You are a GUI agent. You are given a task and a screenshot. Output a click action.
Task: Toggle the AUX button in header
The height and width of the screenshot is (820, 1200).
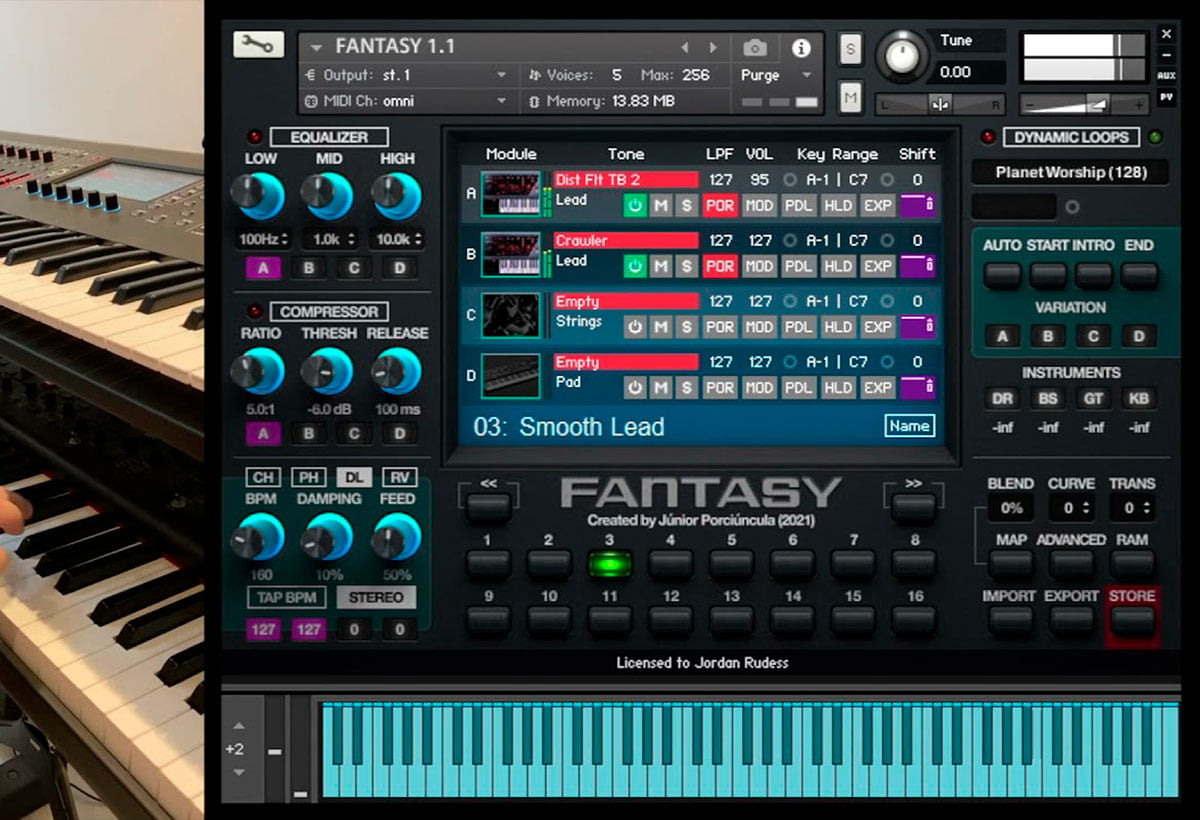[x=1166, y=76]
